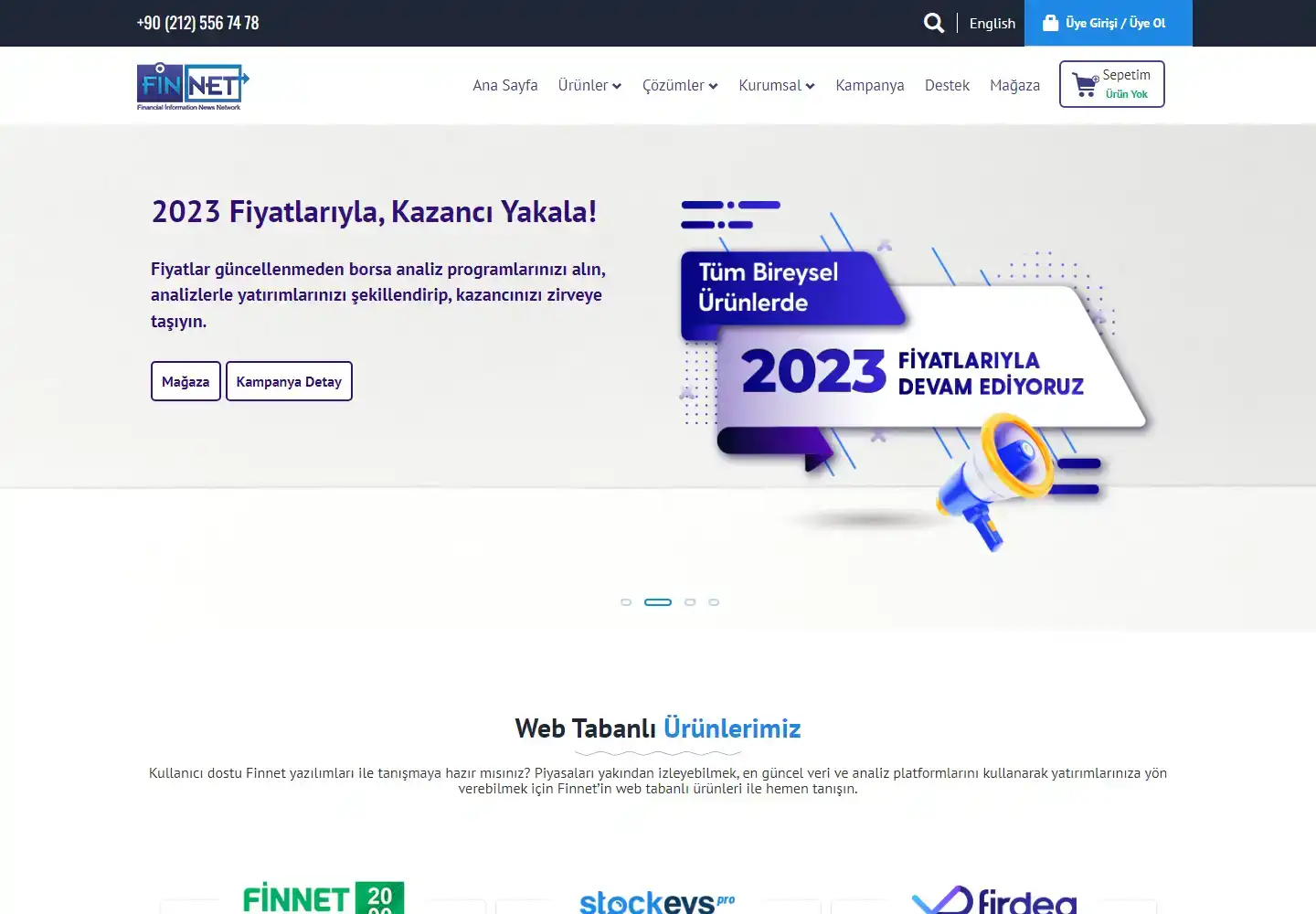Select the active second carousel indicator
Image resolution: width=1316 pixels, height=914 pixels.
pyautogui.click(x=658, y=602)
